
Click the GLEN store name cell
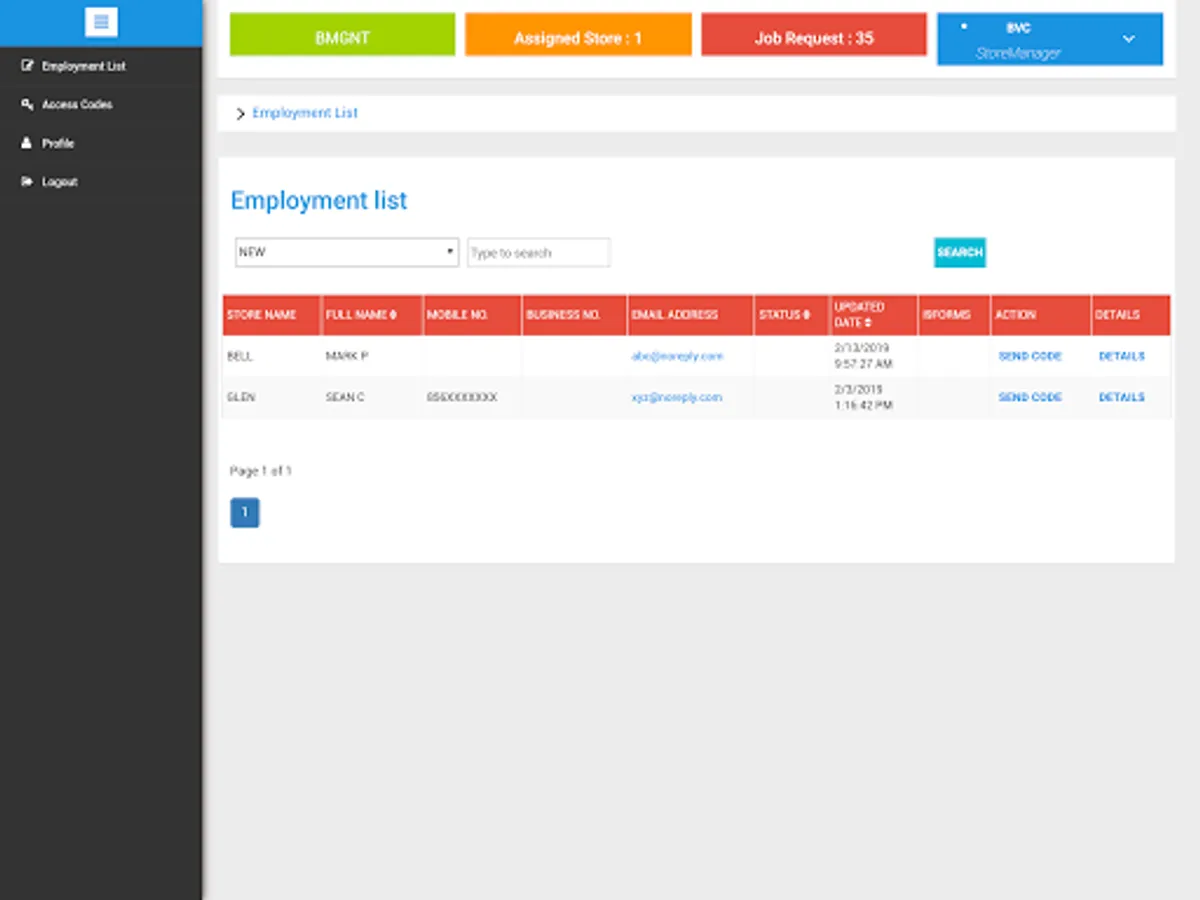(x=241, y=397)
